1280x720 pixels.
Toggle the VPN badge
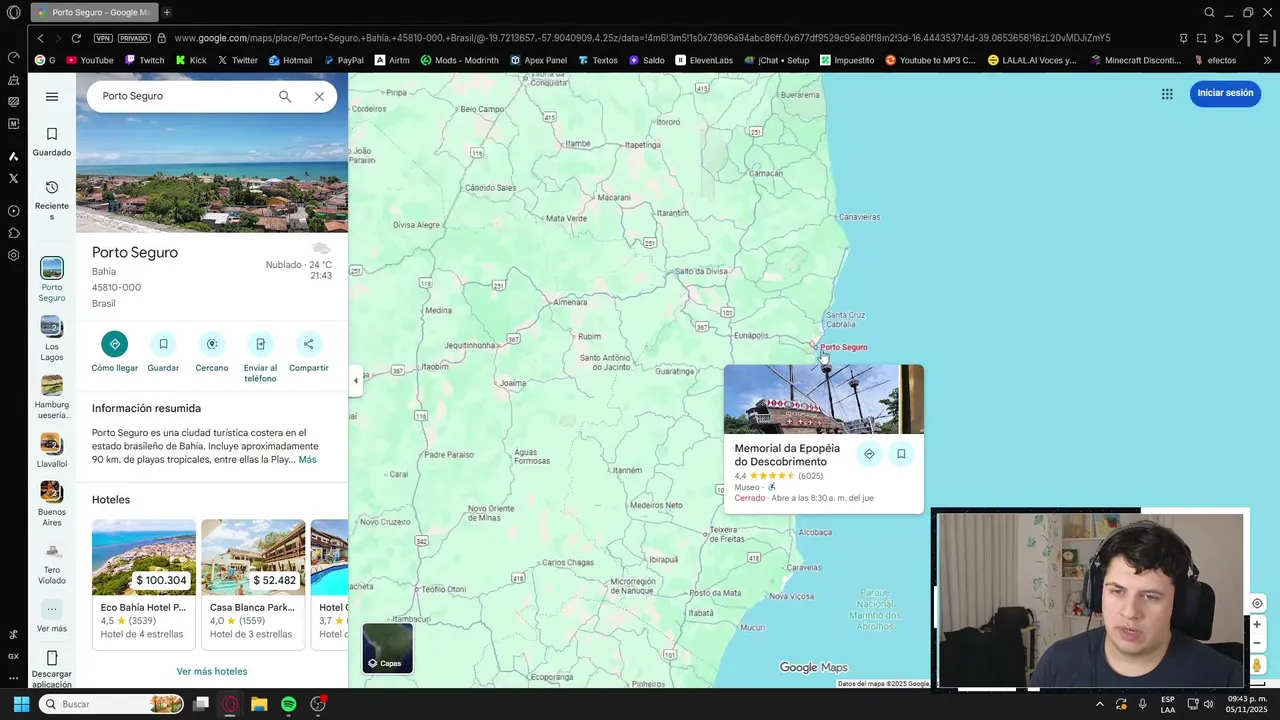(103, 38)
